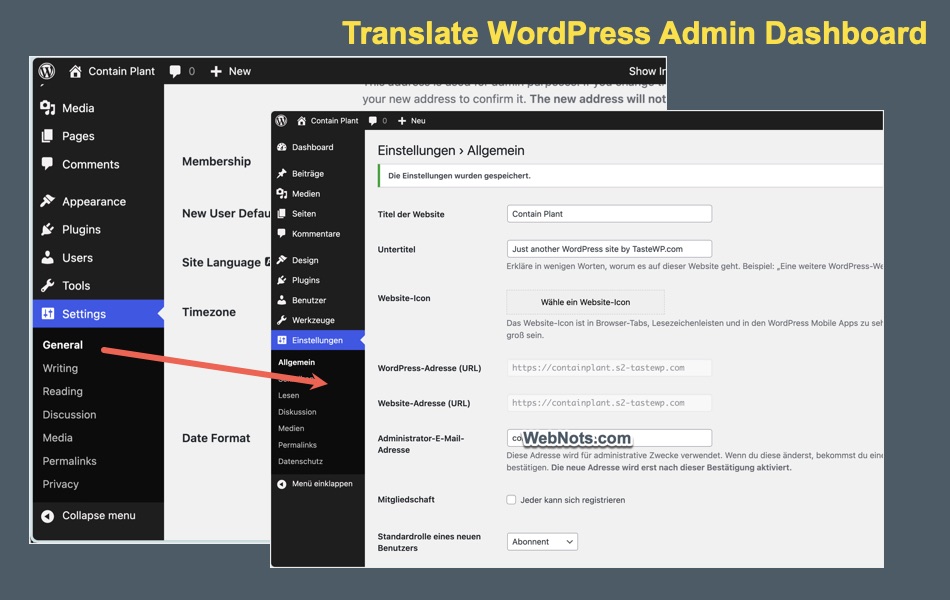Viewport: 950px width, 600px height.
Task: Open comments bubble icon in English window admin bar
Action: [x=175, y=72]
